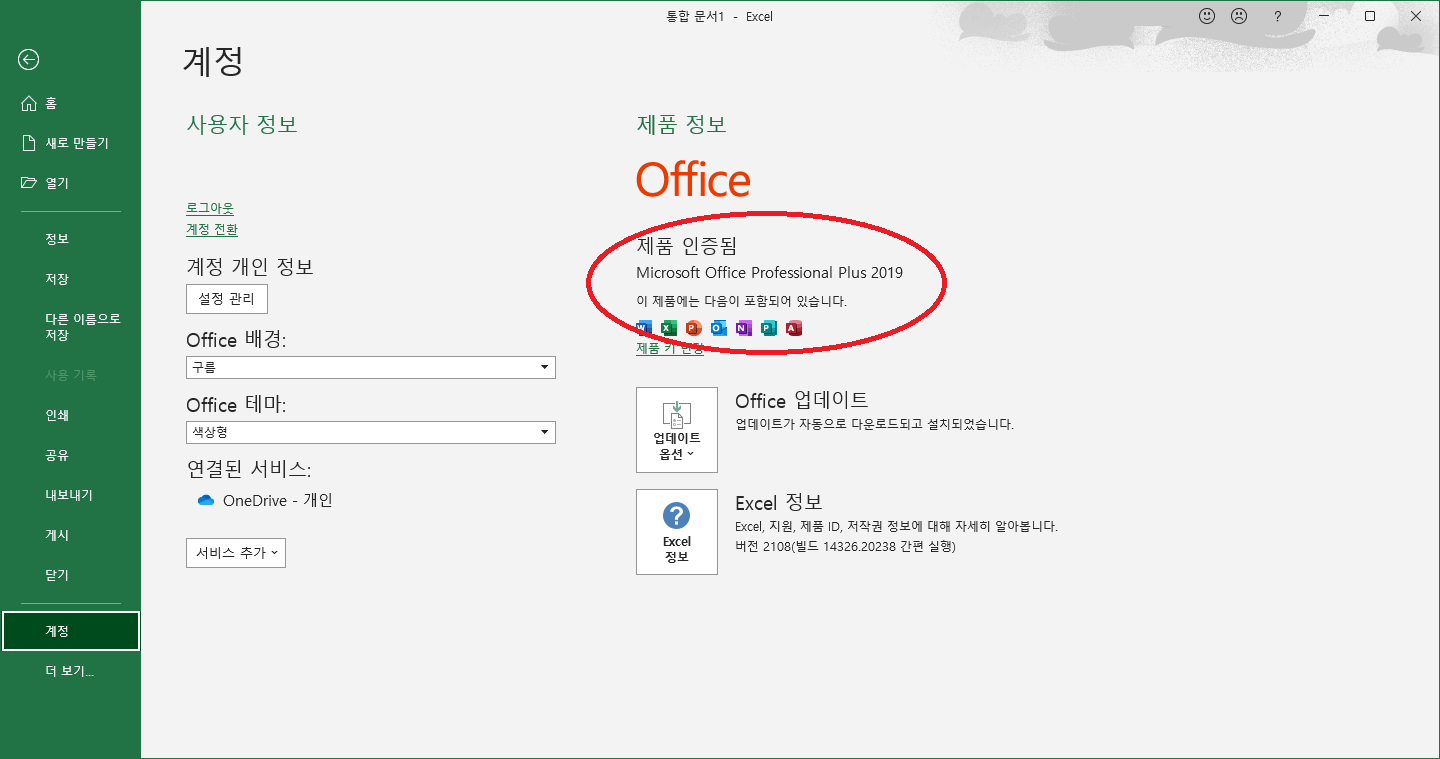The image size is (1440, 759).
Task: Click the frowning face feedback icon
Action: point(1239,16)
